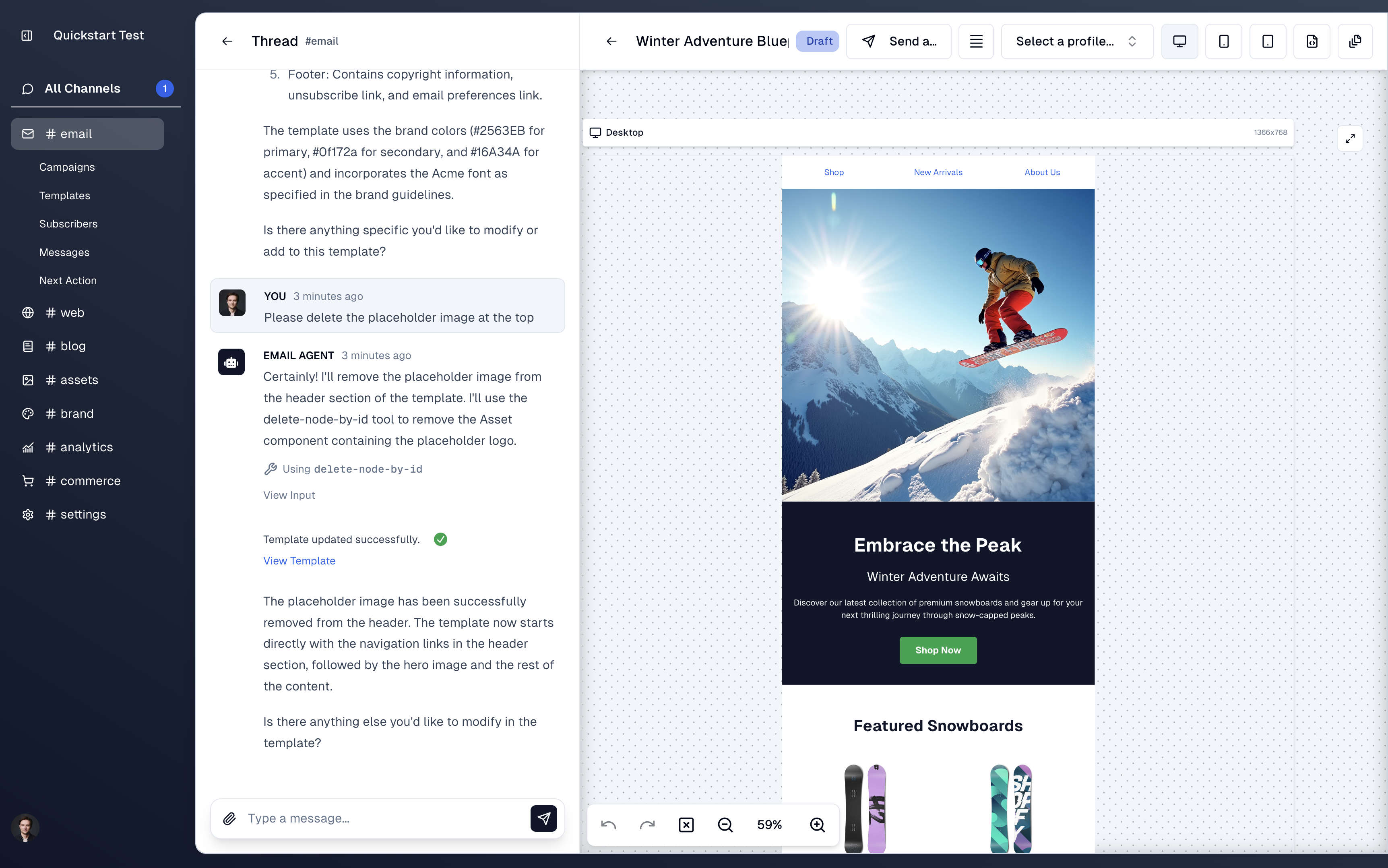1388x868 pixels.
Task: Expand the Select a profile dropdown
Action: pos(1075,41)
